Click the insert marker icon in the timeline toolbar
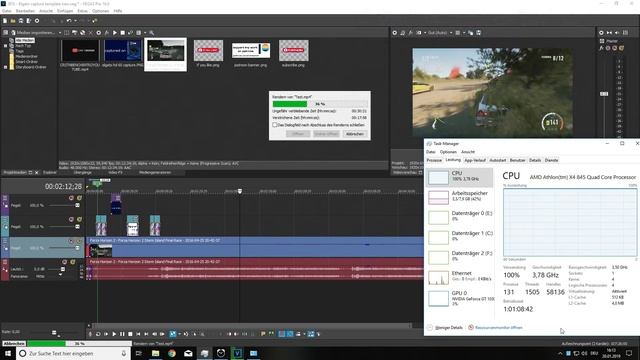The height and width of the screenshot is (360, 640). point(263,334)
